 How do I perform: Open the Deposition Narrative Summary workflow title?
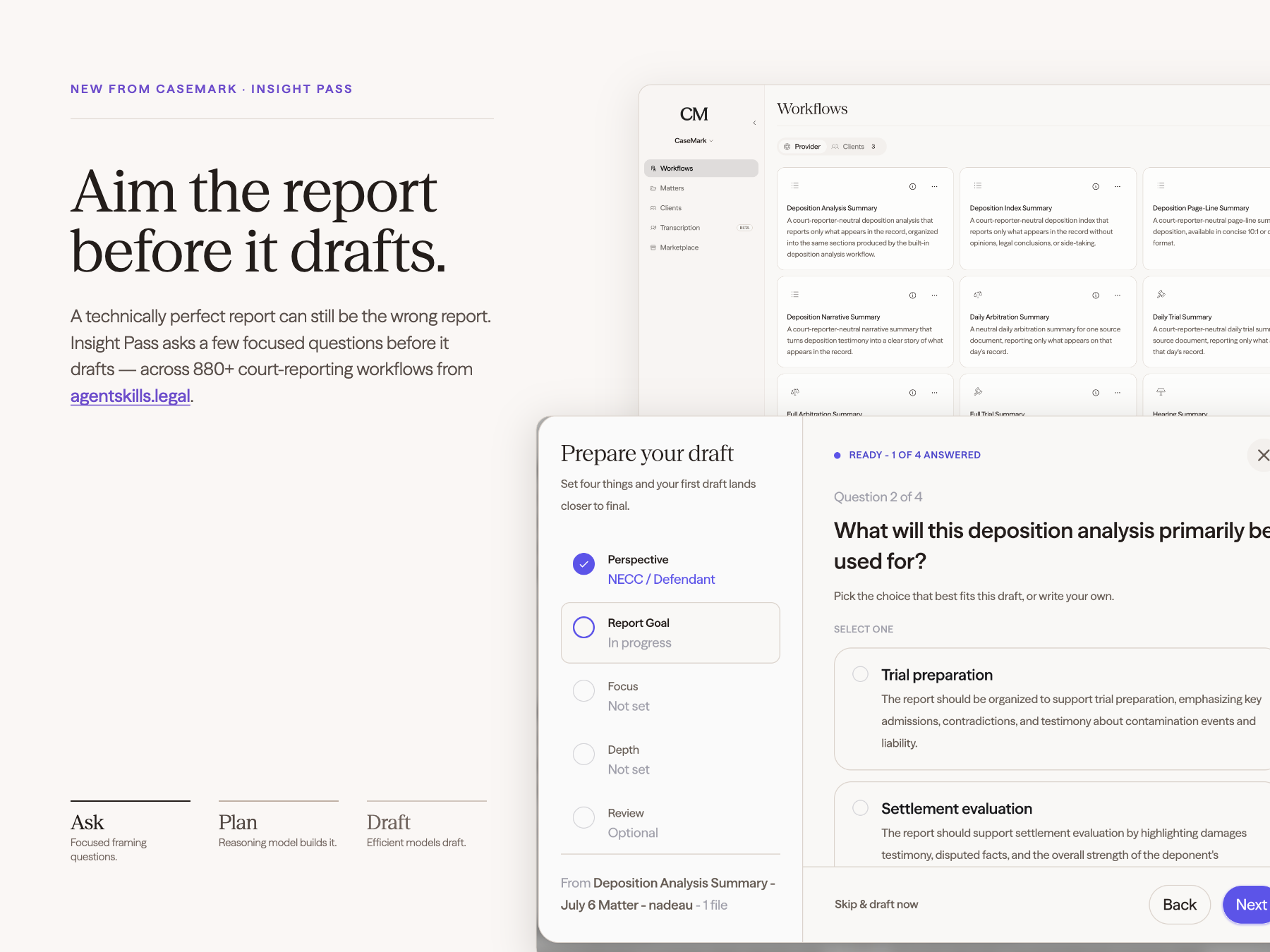tap(833, 317)
